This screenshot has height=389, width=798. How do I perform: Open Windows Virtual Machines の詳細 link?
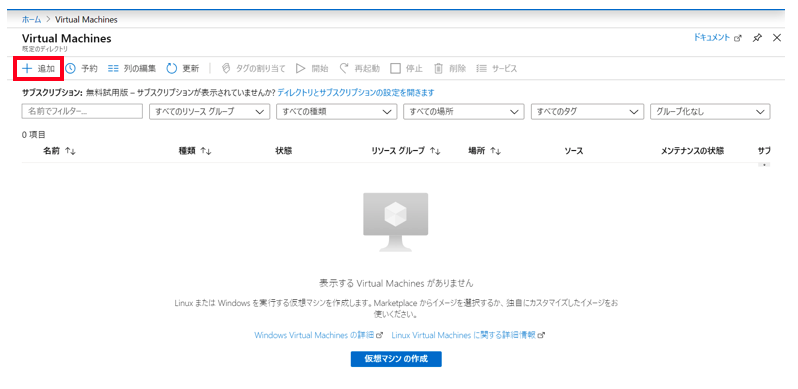(319, 335)
